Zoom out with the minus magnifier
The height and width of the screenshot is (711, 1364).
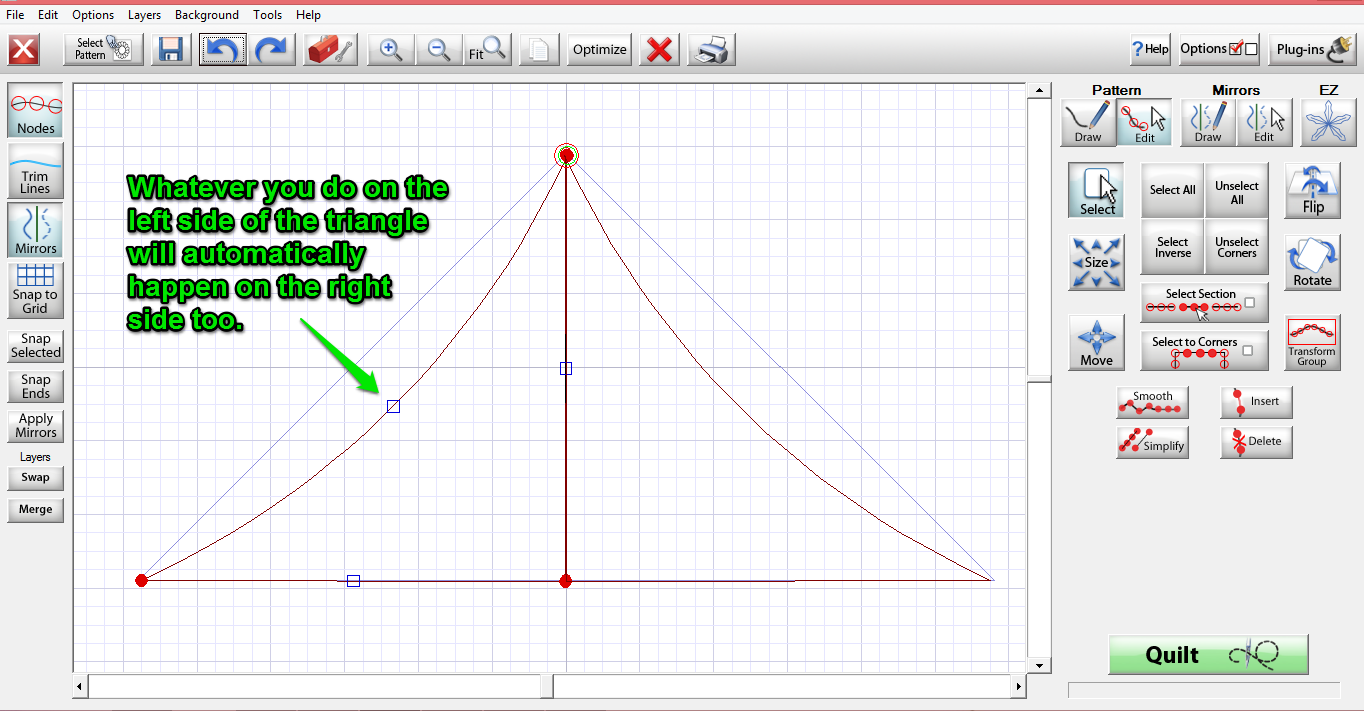tap(438, 49)
